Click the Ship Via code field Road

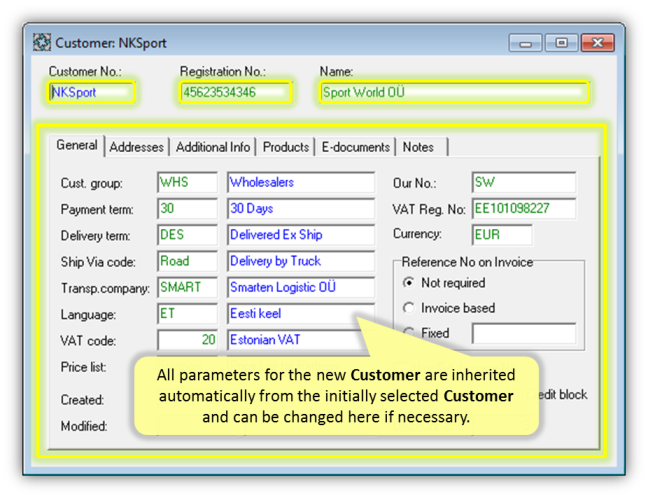pos(187,261)
